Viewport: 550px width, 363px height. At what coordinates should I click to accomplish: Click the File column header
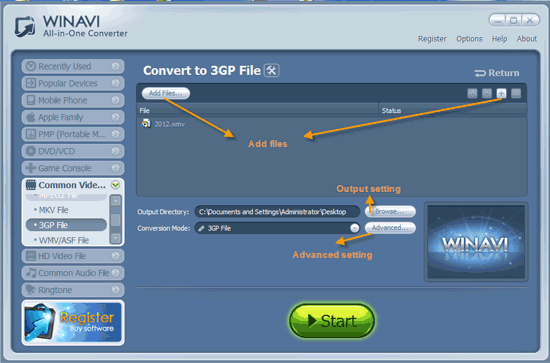[257, 110]
